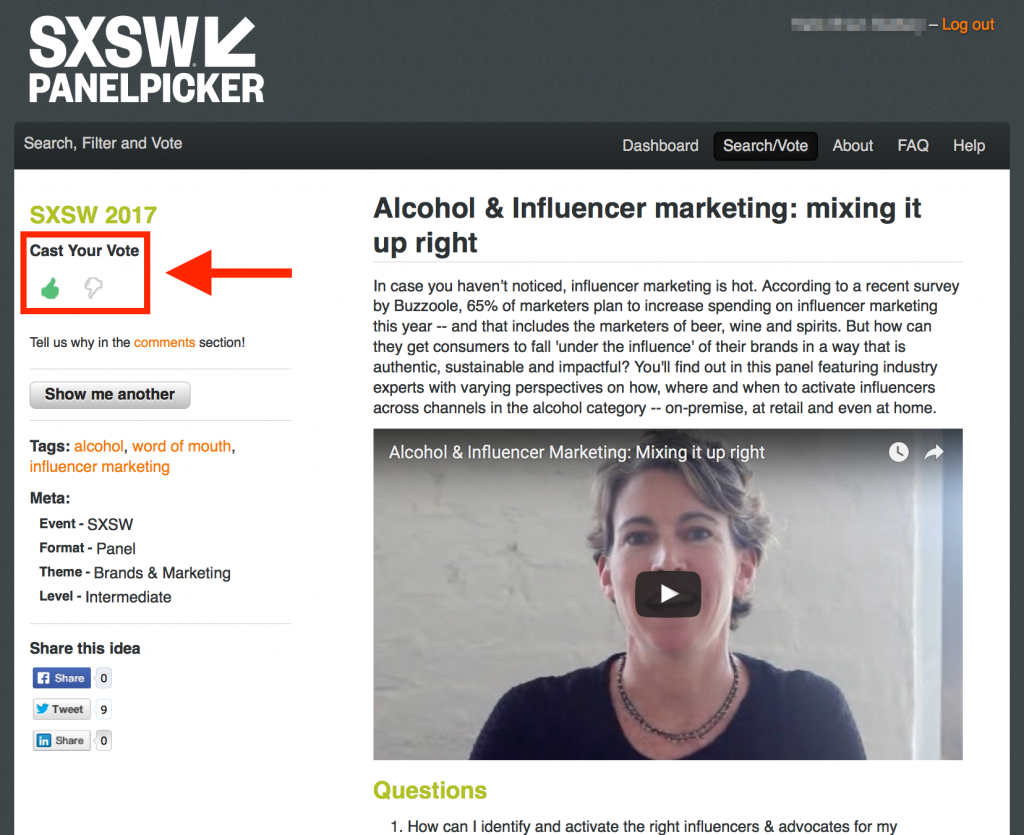Open the word of mouth tag
This screenshot has width=1024, height=835.
(x=181, y=446)
